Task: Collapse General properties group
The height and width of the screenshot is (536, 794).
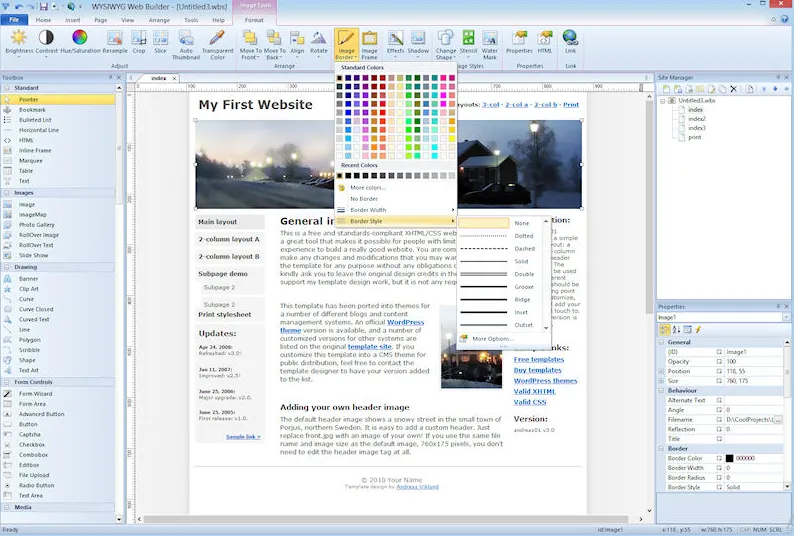Action: (x=662, y=342)
